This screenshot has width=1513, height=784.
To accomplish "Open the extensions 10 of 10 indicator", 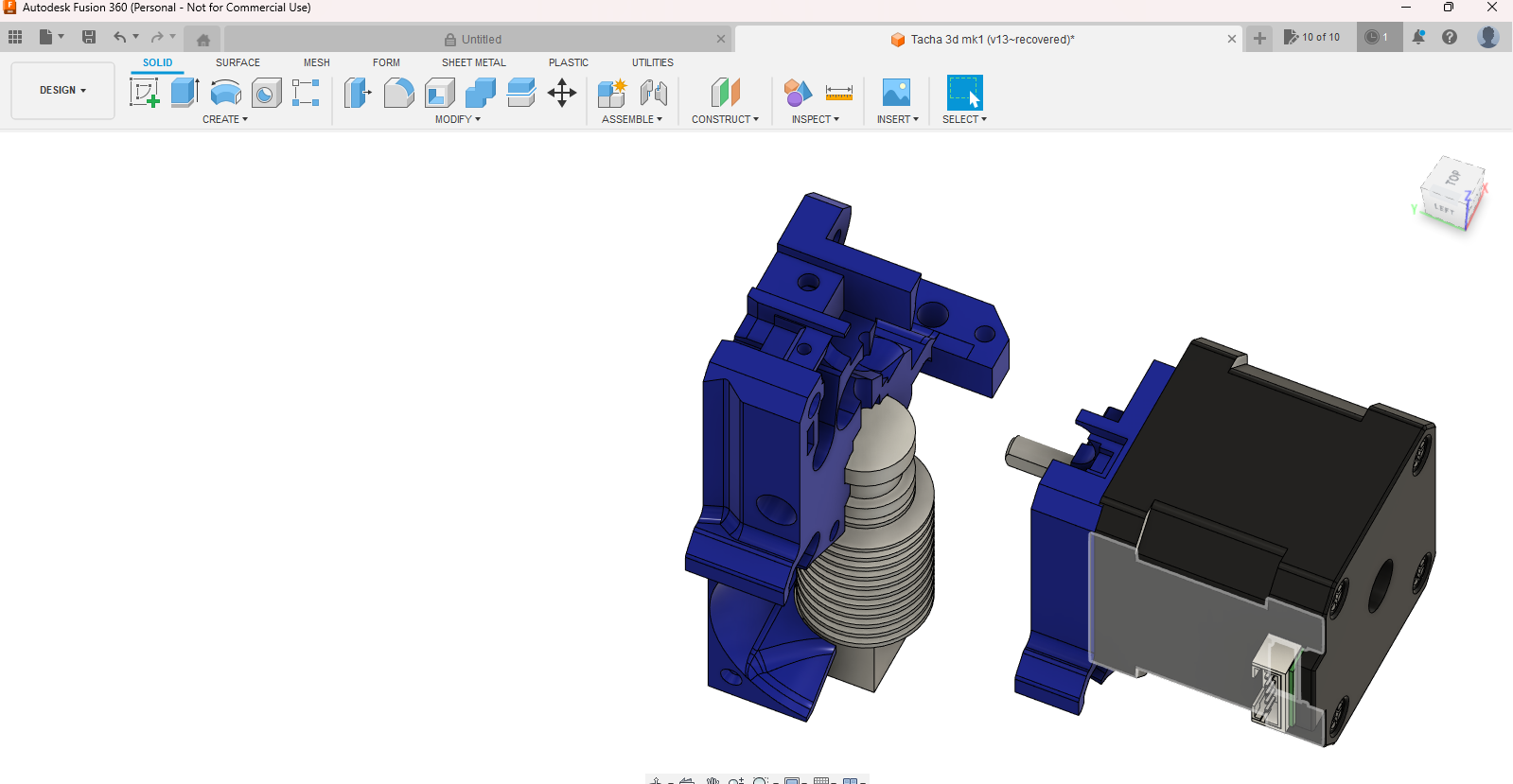I will pyautogui.click(x=1311, y=37).
